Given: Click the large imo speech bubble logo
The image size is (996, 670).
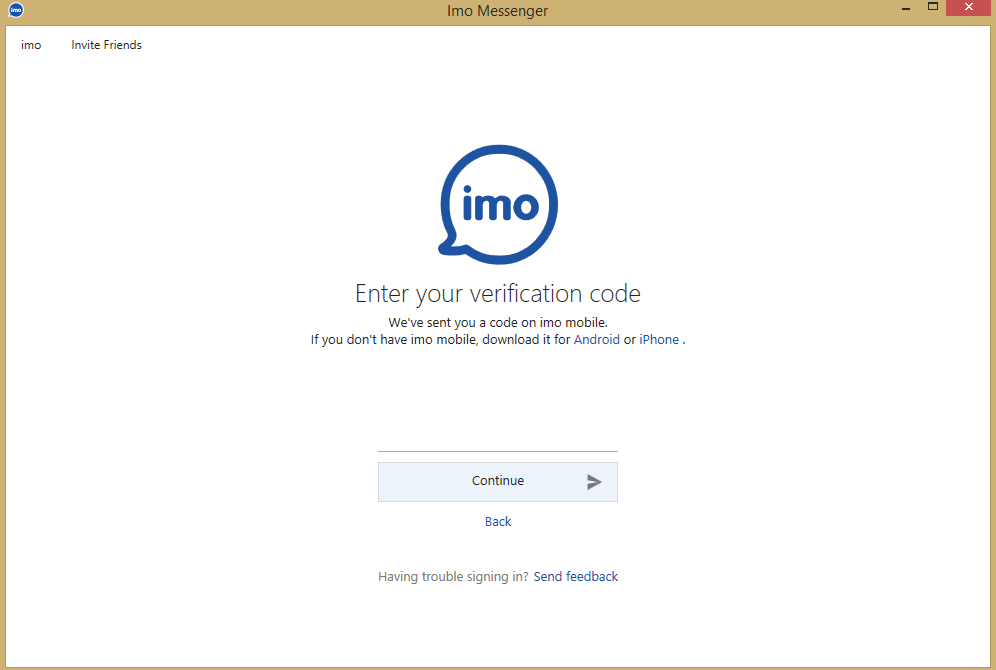Looking at the screenshot, I should [x=499, y=204].
